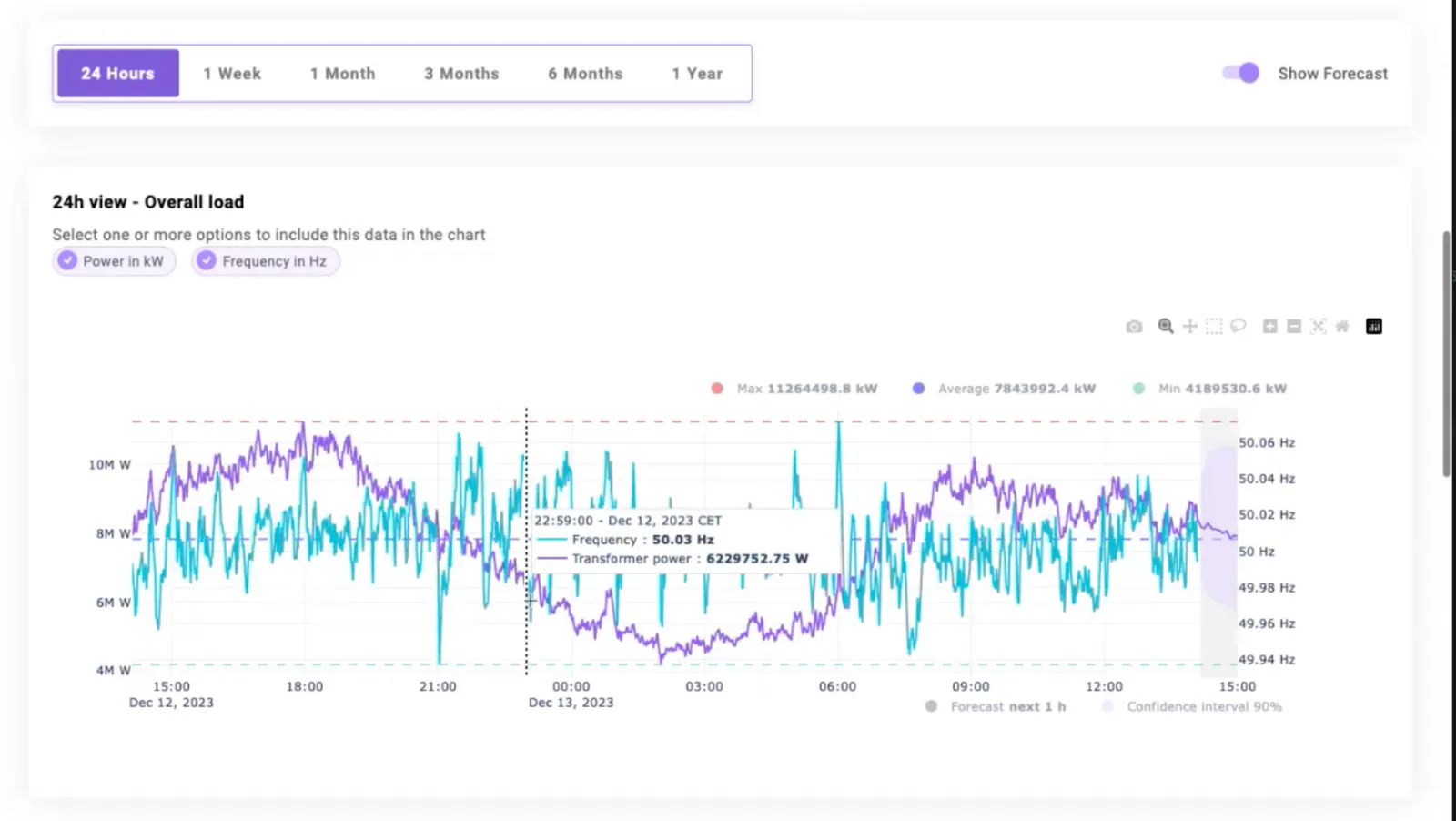This screenshot has height=821, width=1456.
Task: Toggle the Average legend entry
Action: [x=1004, y=388]
